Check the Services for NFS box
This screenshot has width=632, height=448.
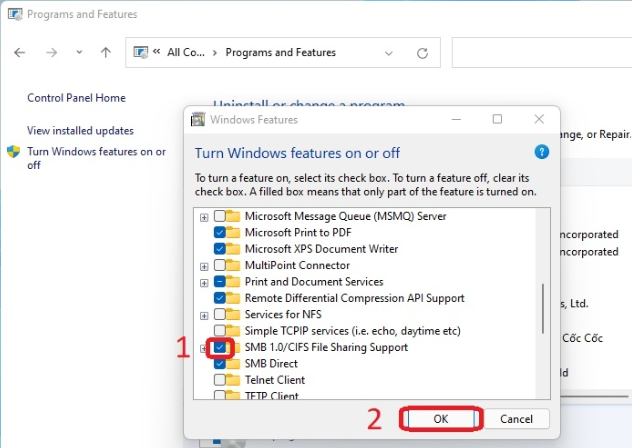(x=220, y=314)
